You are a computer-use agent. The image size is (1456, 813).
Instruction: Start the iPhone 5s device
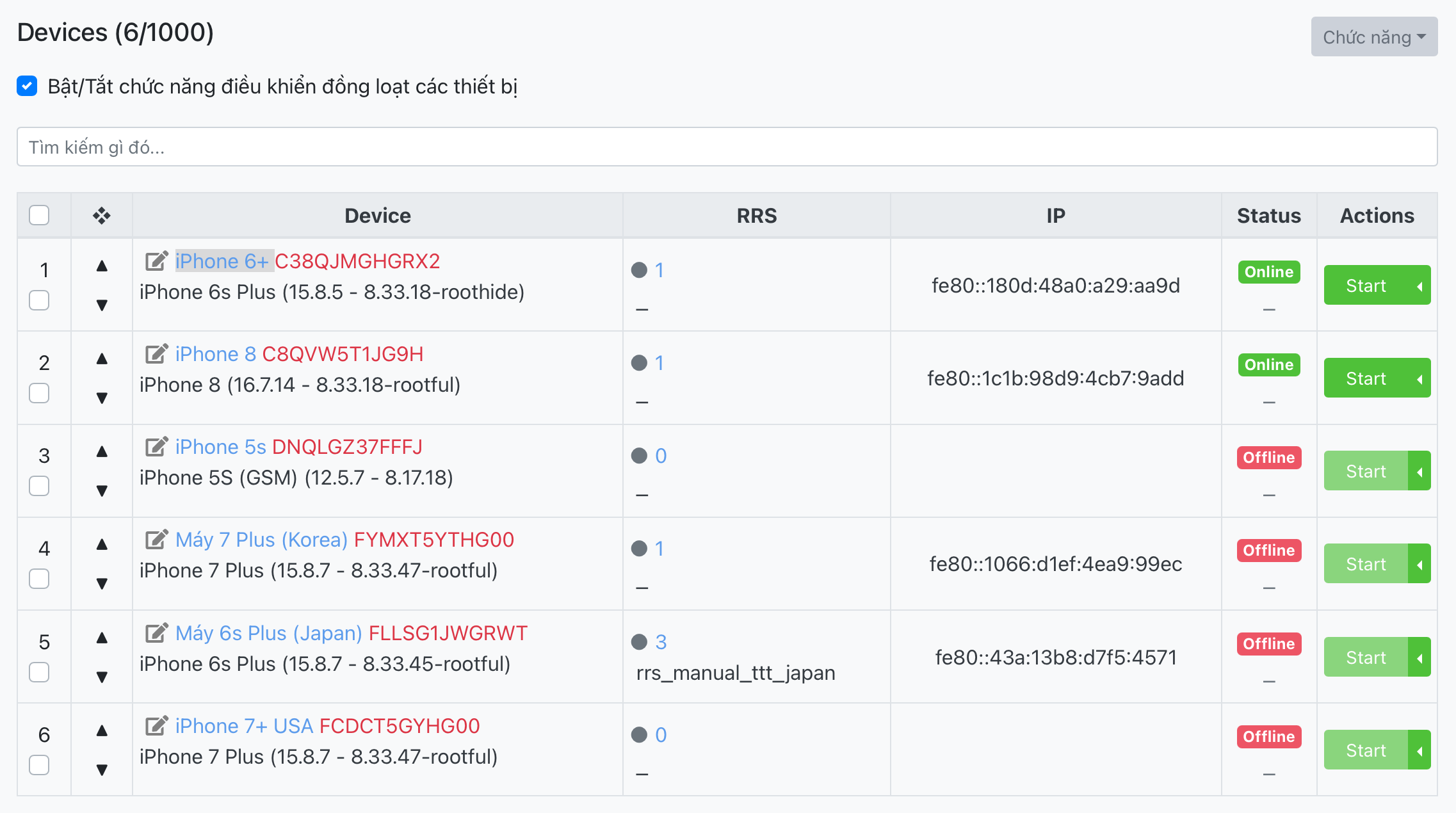coord(1366,471)
